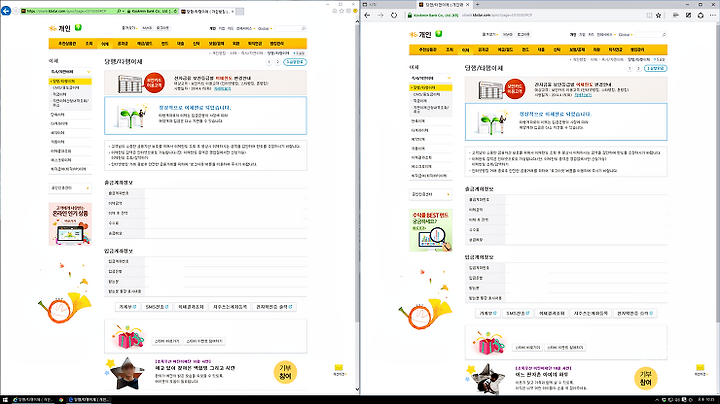Click yellow mail icon in Edge page
This screenshot has height=404, width=720.
point(700,368)
